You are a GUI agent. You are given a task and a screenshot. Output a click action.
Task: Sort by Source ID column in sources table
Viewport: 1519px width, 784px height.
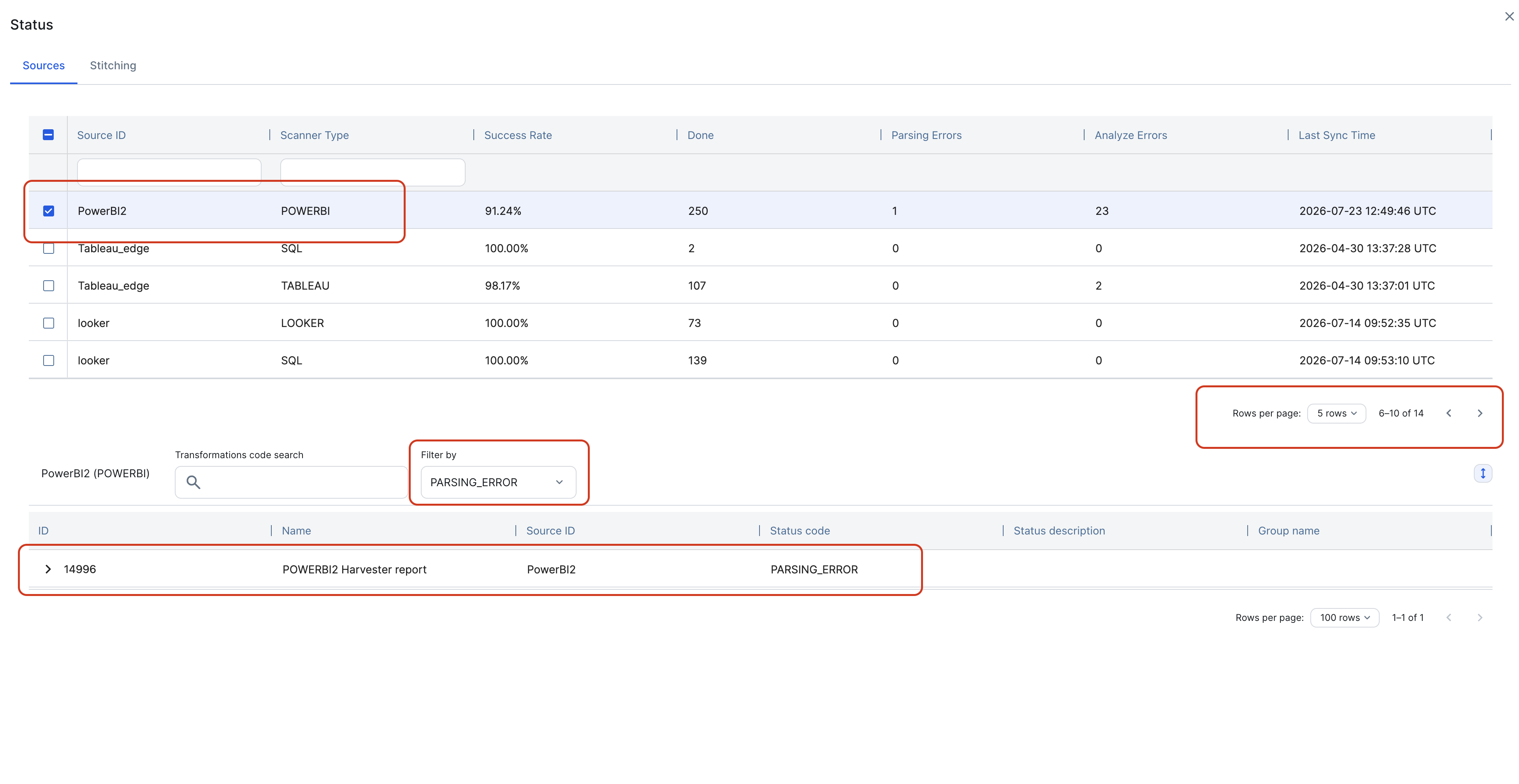click(x=102, y=135)
